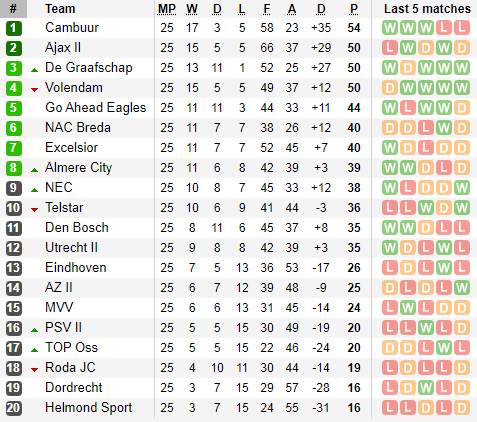Click the W wins column header
Screen dimensions: 477x422
tap(192, 9)
